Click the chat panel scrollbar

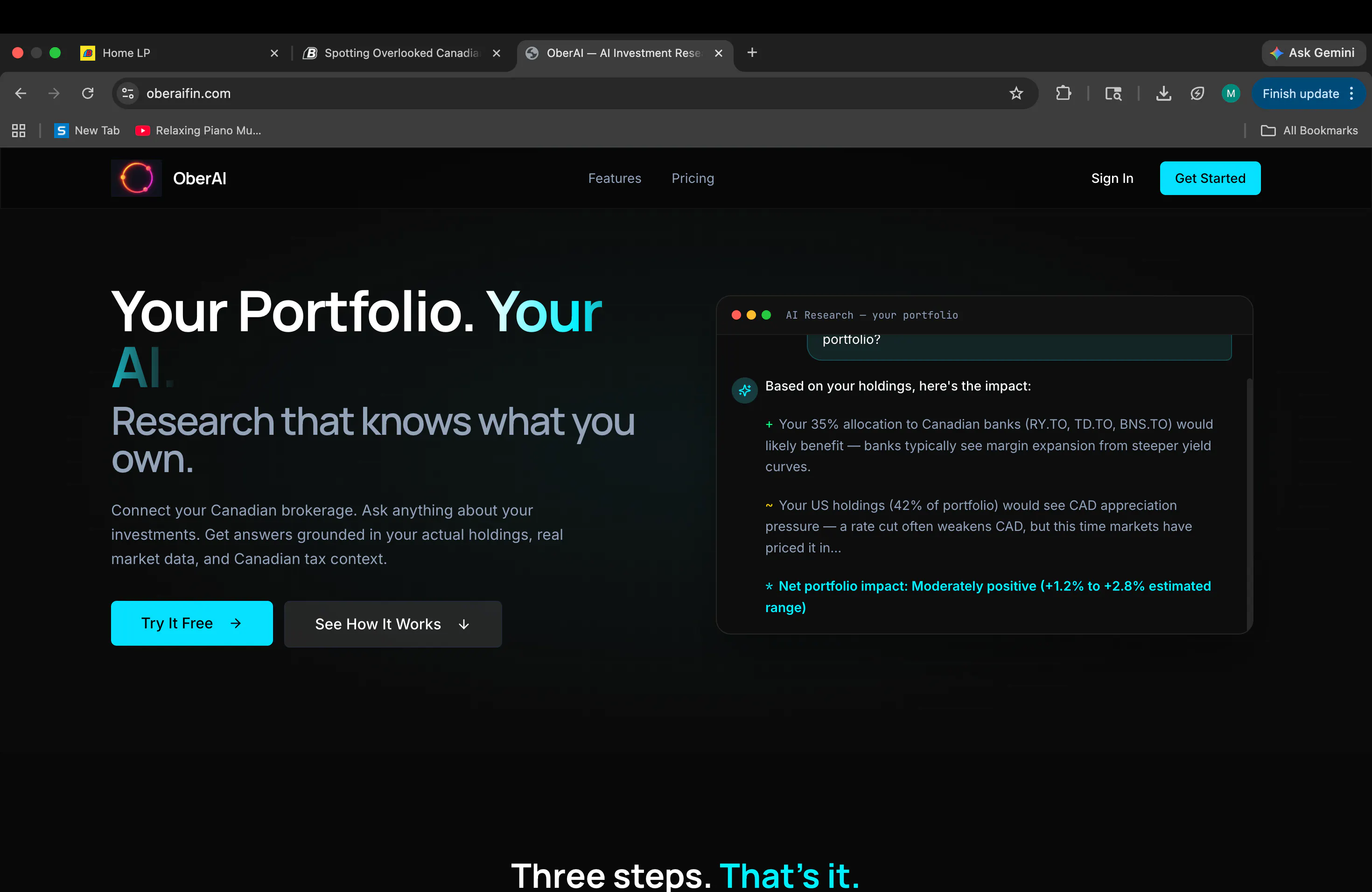1249,504
